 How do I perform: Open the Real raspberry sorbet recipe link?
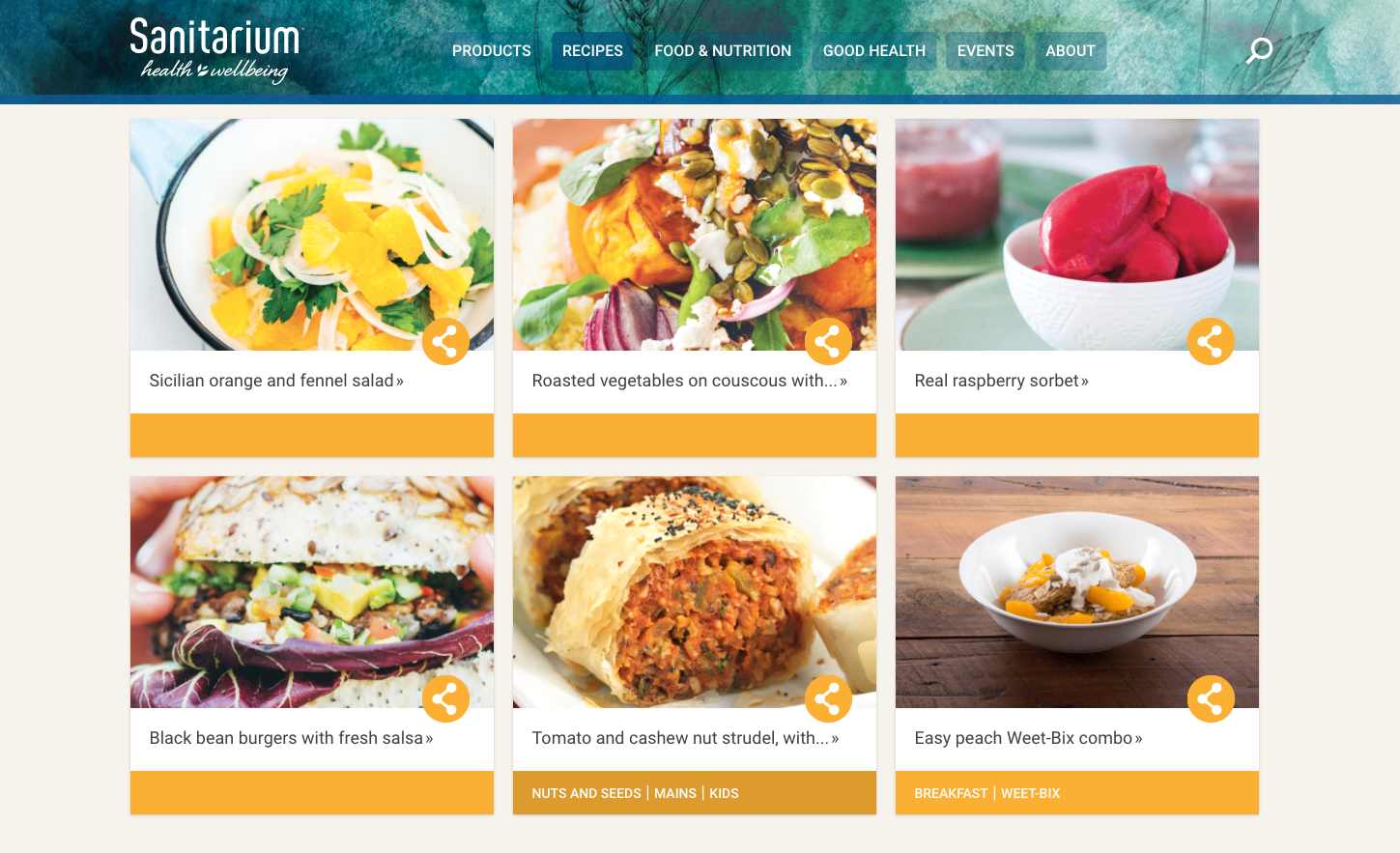[x=1001, y=381]
